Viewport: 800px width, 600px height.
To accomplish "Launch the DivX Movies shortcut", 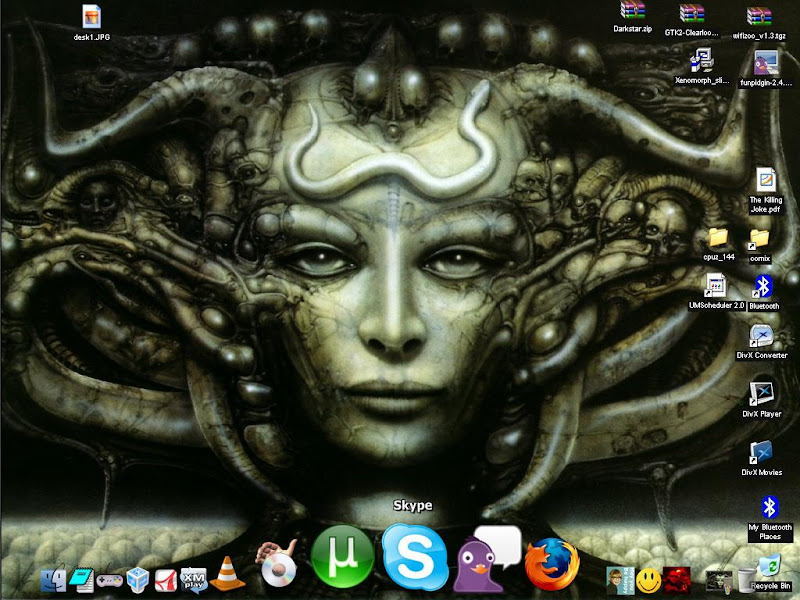I will point(761,459).
